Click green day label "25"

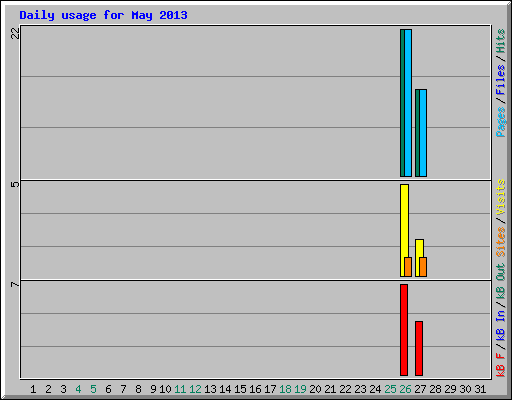390,389
